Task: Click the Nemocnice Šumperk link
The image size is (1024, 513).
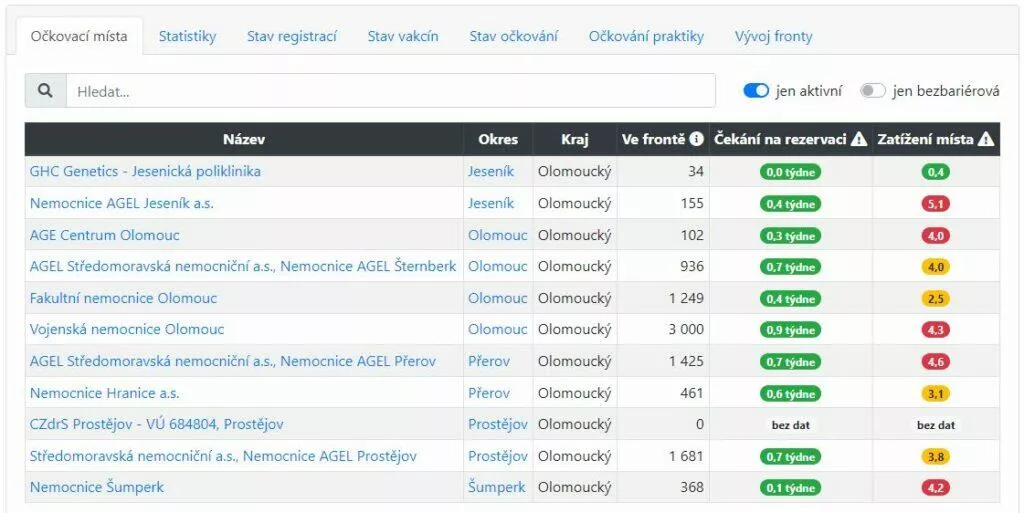Action: 97,488
